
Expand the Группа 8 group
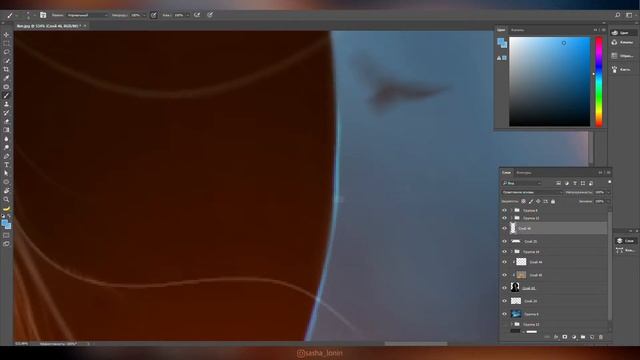pyautogui.click(x=511, y=210)
